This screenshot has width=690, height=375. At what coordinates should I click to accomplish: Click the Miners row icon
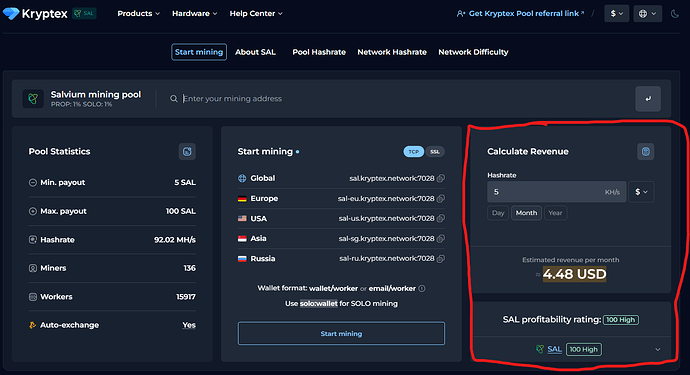33,268
